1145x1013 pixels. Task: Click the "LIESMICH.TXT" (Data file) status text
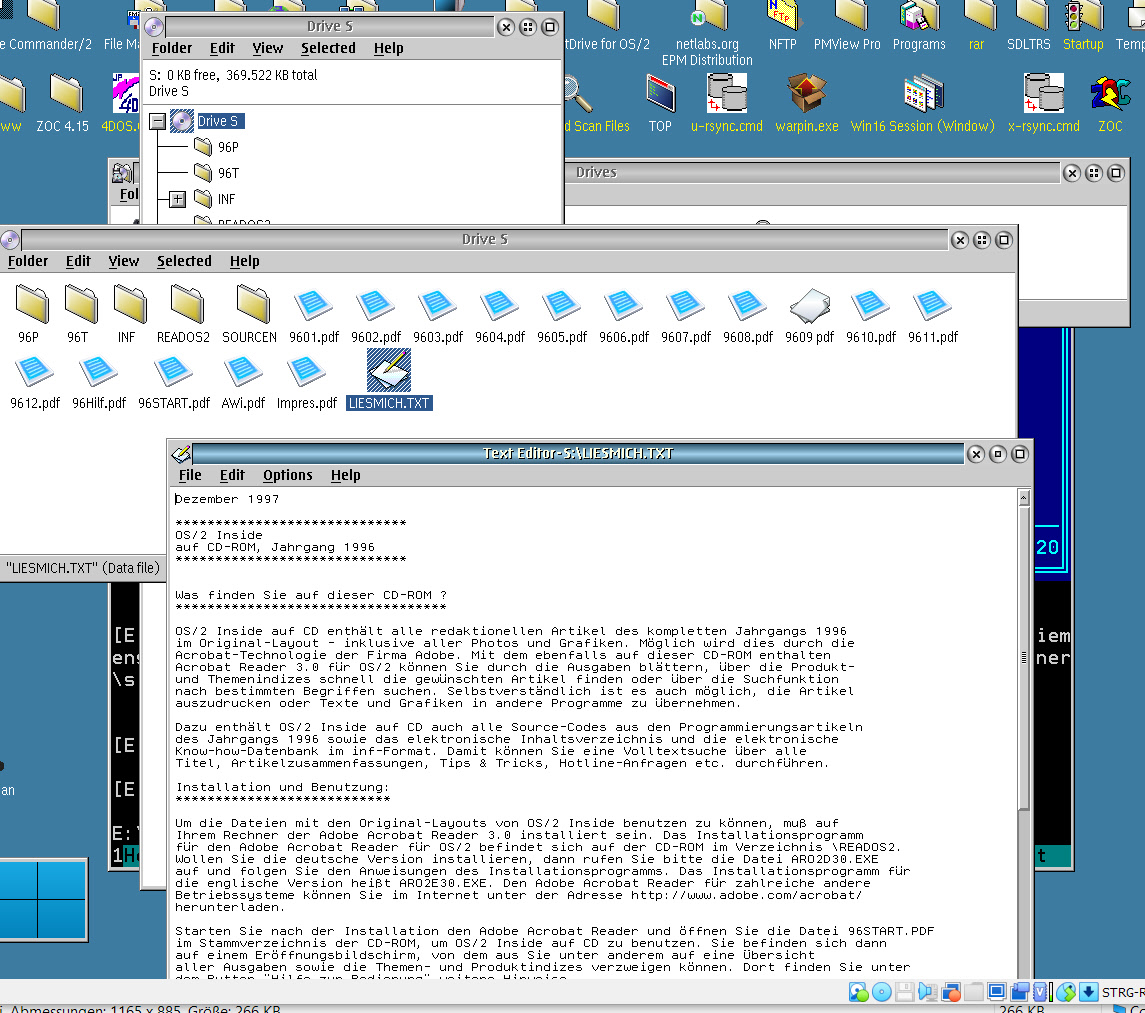click(x=83, y=567)
